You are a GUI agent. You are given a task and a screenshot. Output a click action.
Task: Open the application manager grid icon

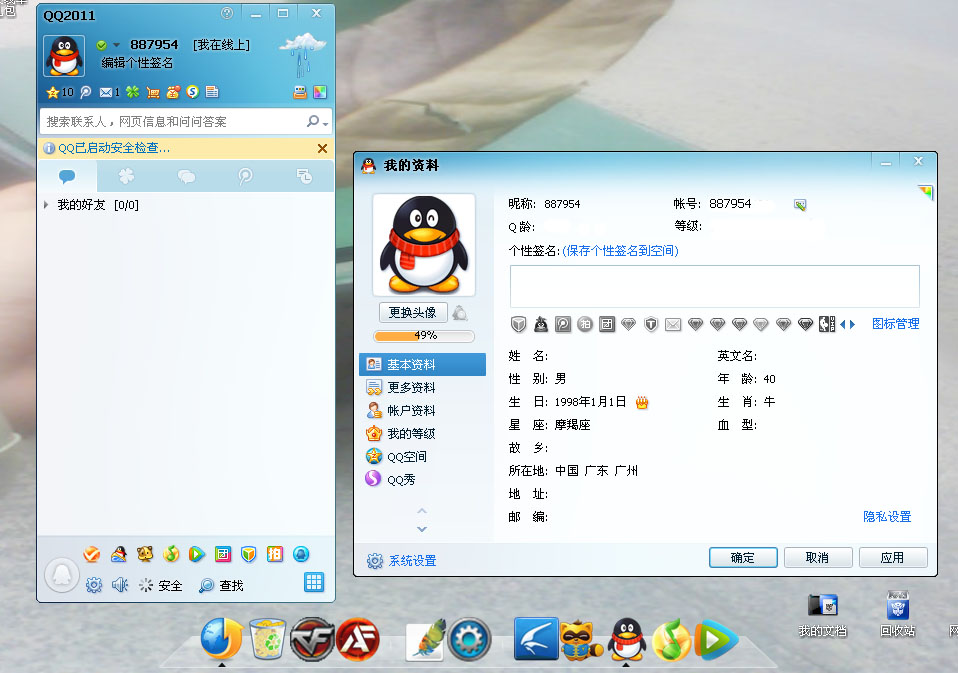click(x=314, y=582)
